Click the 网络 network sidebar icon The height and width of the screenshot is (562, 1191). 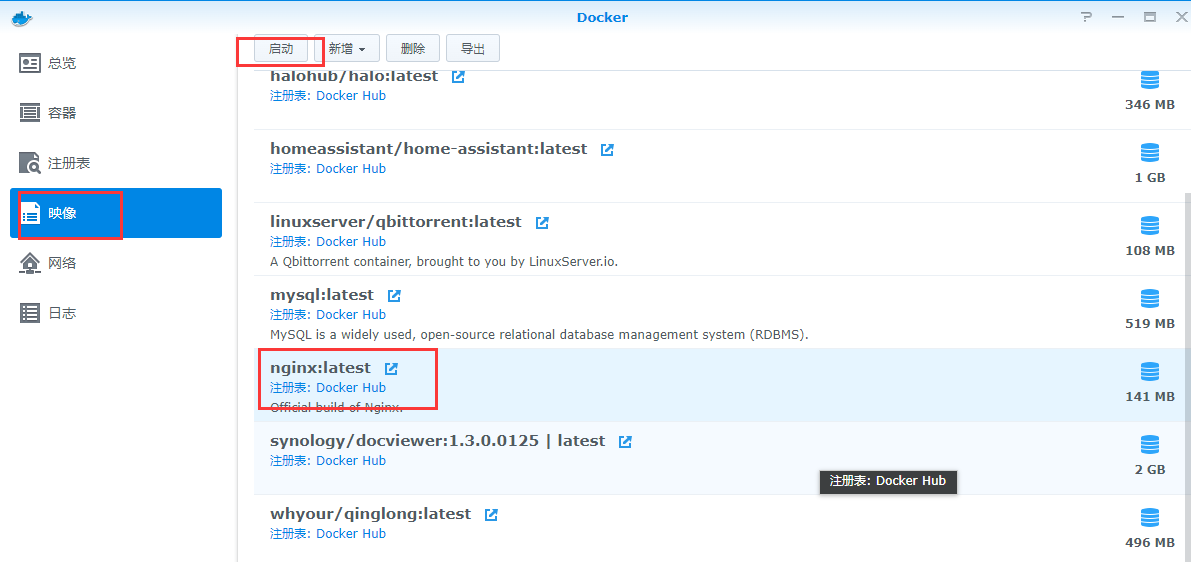point(30,264)
